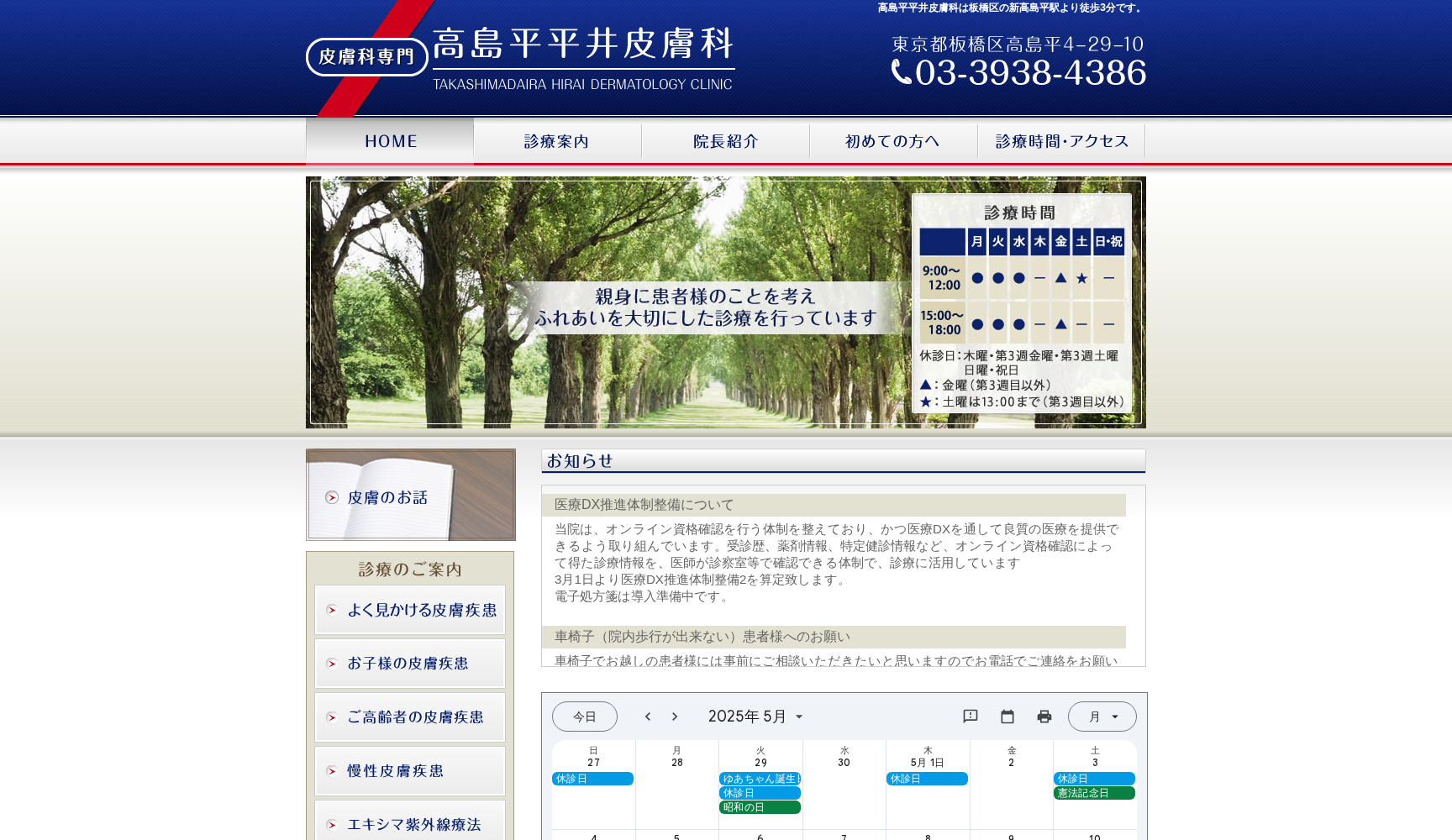Click the calendar print icon

pyautogui.click(x=1044, y=717)
